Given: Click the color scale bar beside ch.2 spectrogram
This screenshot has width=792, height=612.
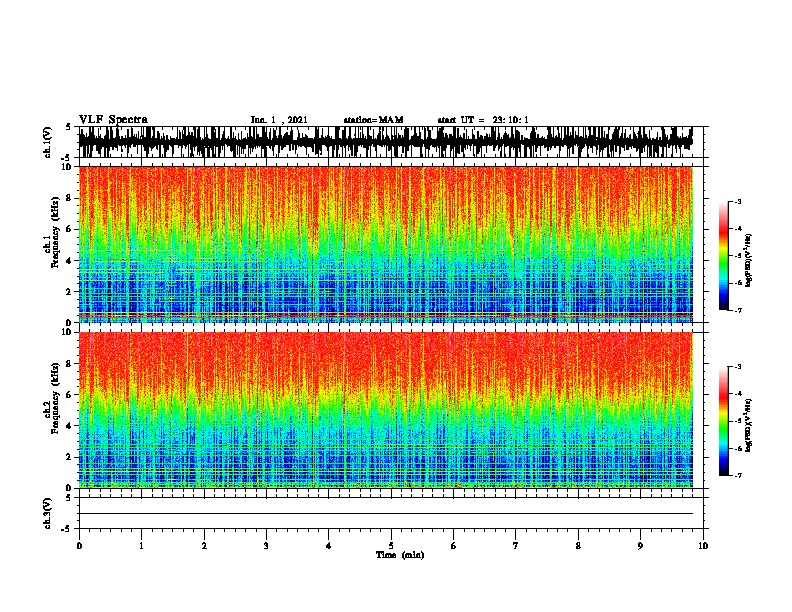Looking at the screenshot, I should tap(723, 421).
